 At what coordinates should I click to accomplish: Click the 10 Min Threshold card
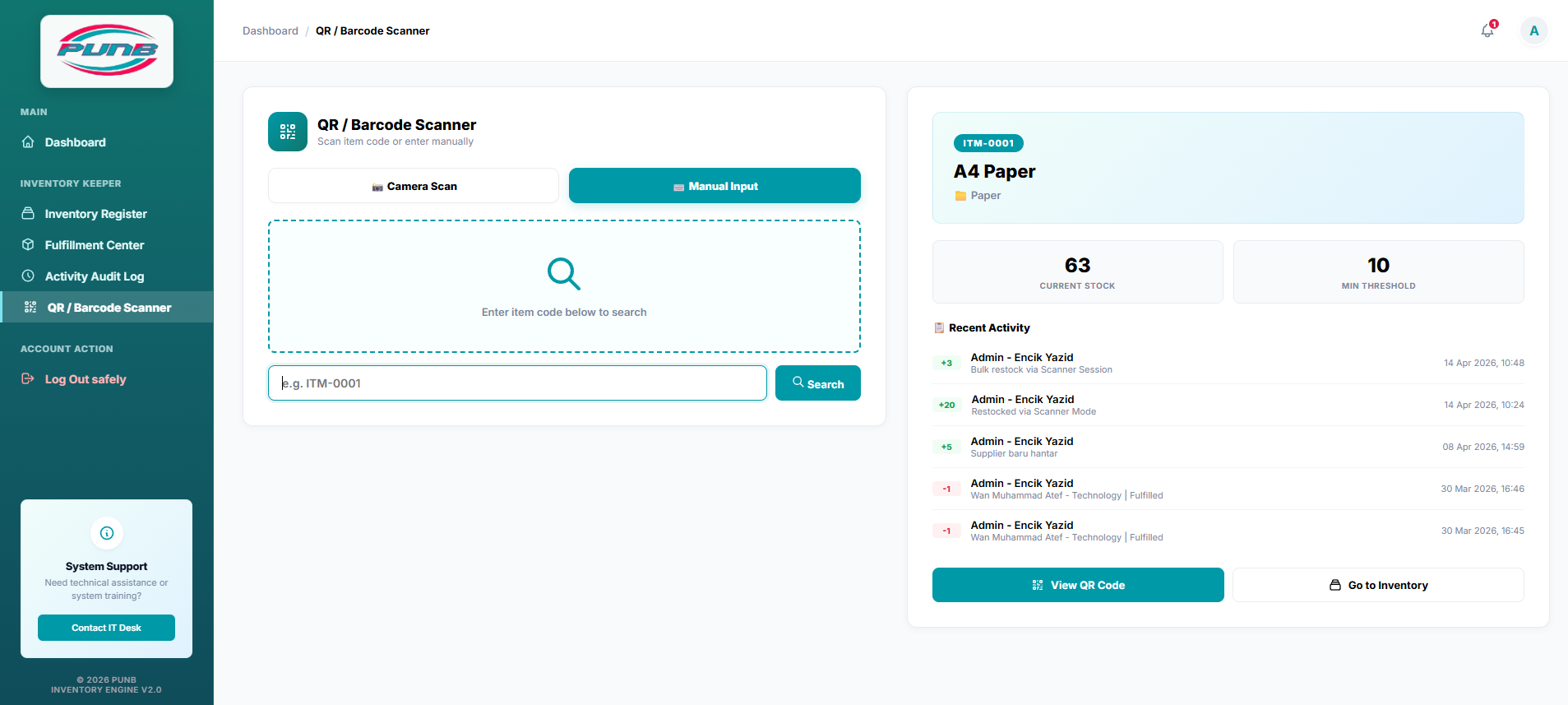click(x=1379, y=271)
